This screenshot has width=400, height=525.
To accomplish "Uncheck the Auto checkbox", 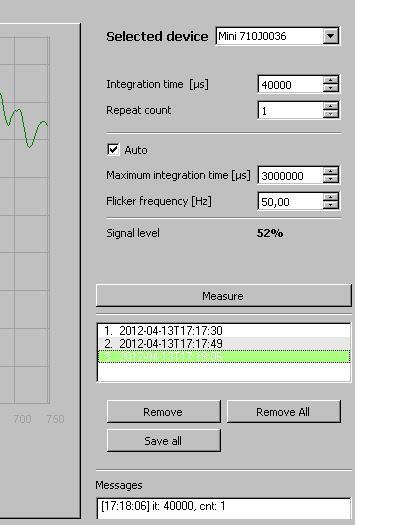I will (x=113, y=149).
